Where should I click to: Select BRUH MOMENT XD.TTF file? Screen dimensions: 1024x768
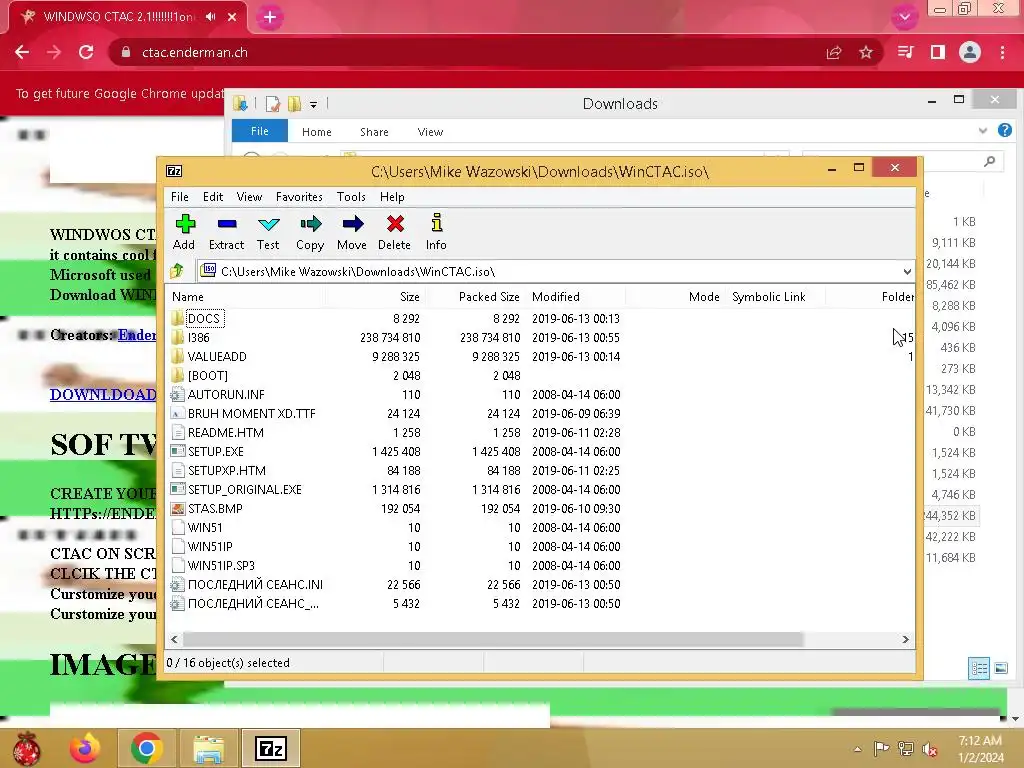click(x=251, y=413)
